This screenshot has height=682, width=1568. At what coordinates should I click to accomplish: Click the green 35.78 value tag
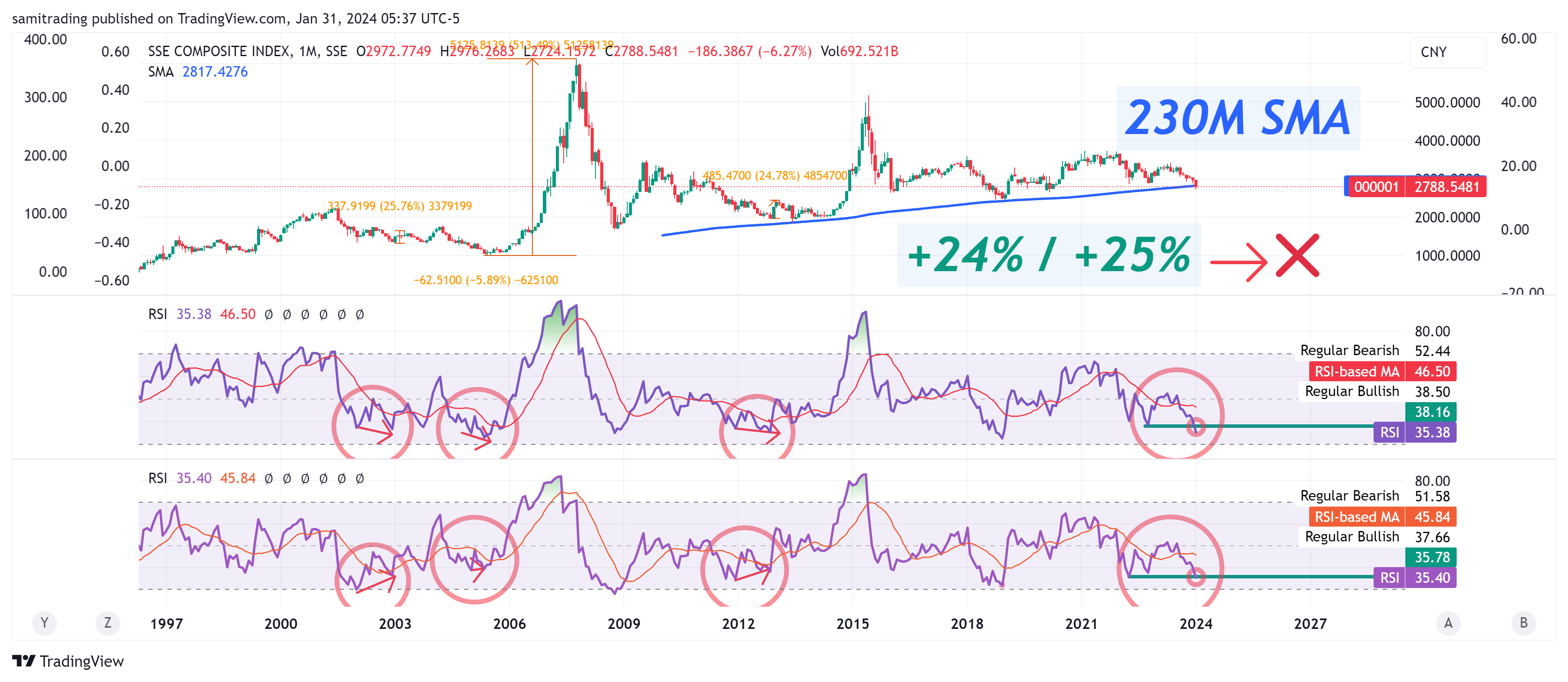[1431, 558]
